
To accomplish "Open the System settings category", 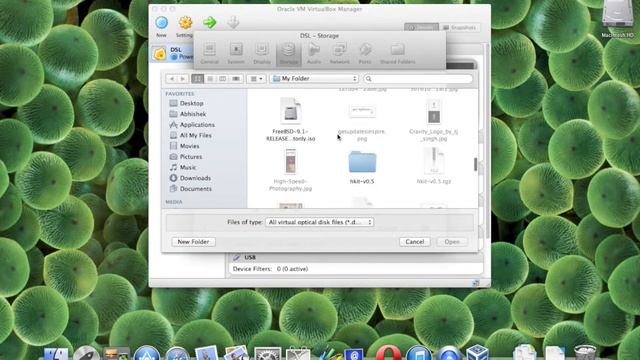I will click(x=236, y=53).
